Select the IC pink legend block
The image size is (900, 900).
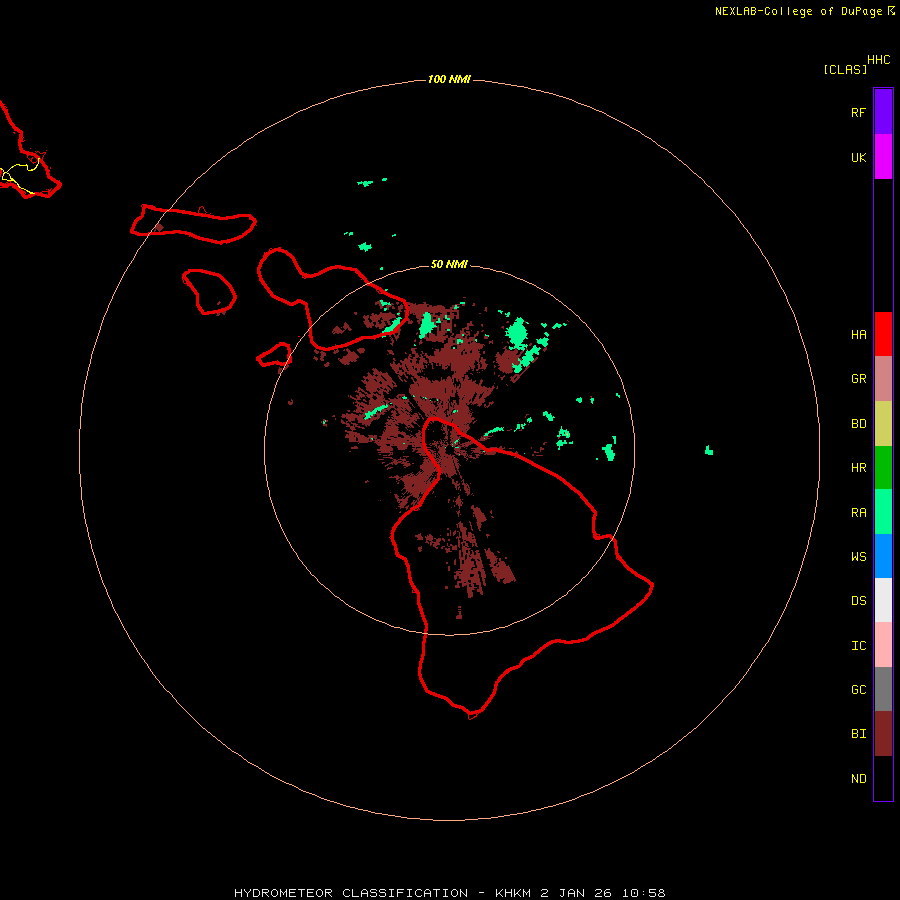(883, 645)
